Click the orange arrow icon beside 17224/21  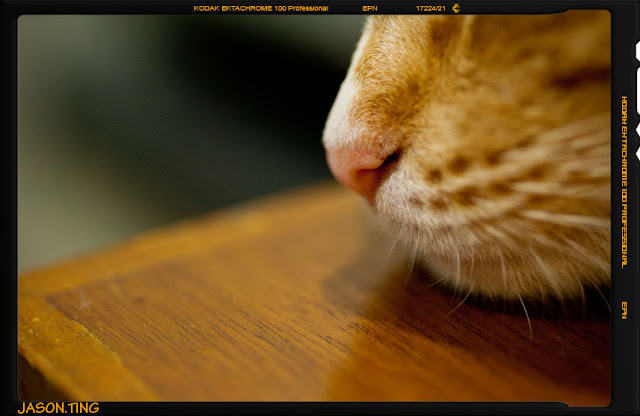coord(456,8)
